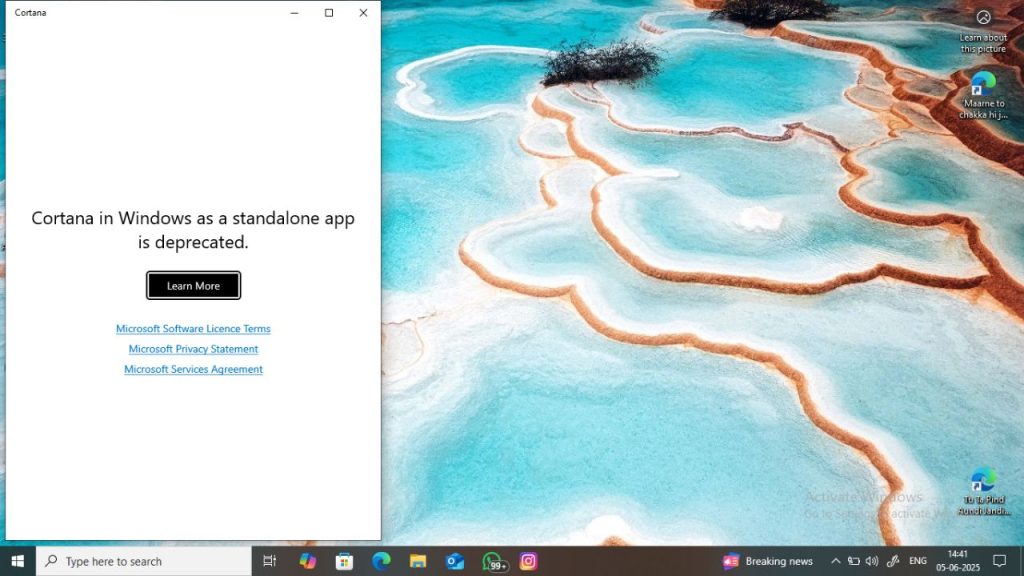Close the Cortana window
The image size is (1024, 576).
point(364,13)
